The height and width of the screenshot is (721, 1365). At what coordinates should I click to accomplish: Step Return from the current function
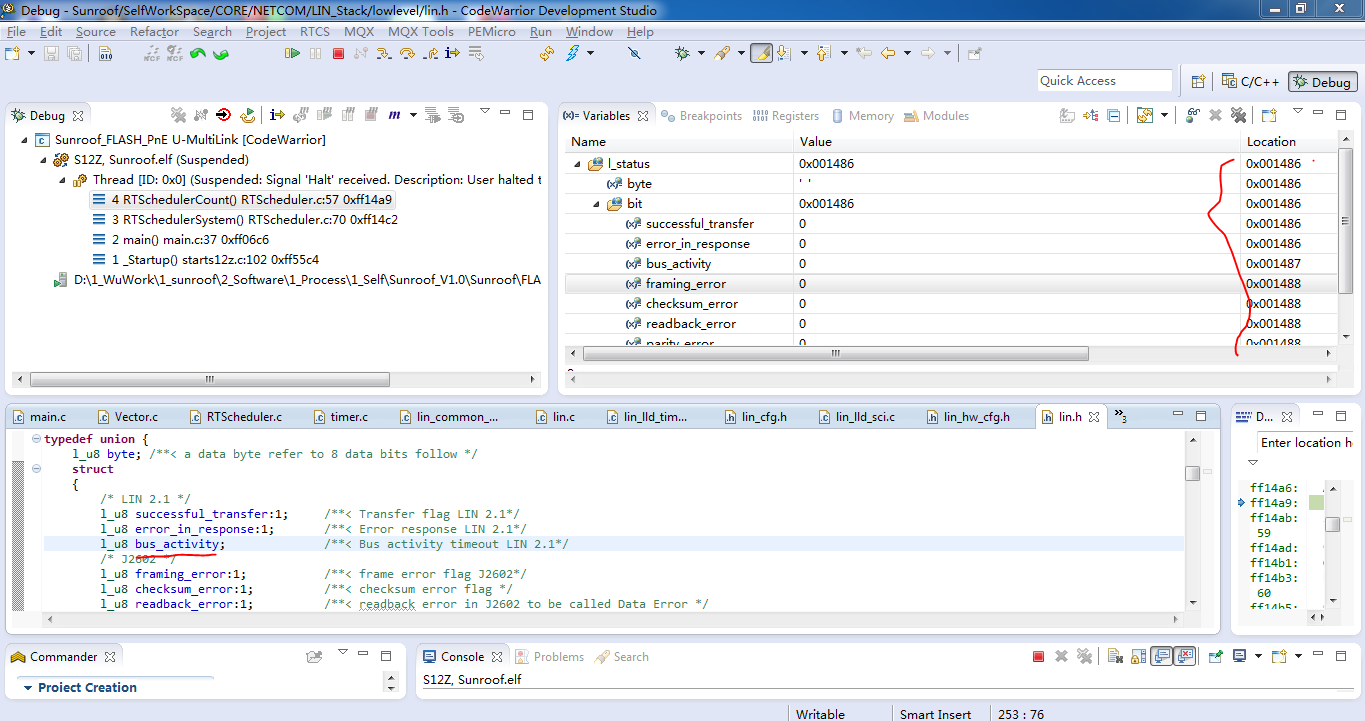(430, 52)
